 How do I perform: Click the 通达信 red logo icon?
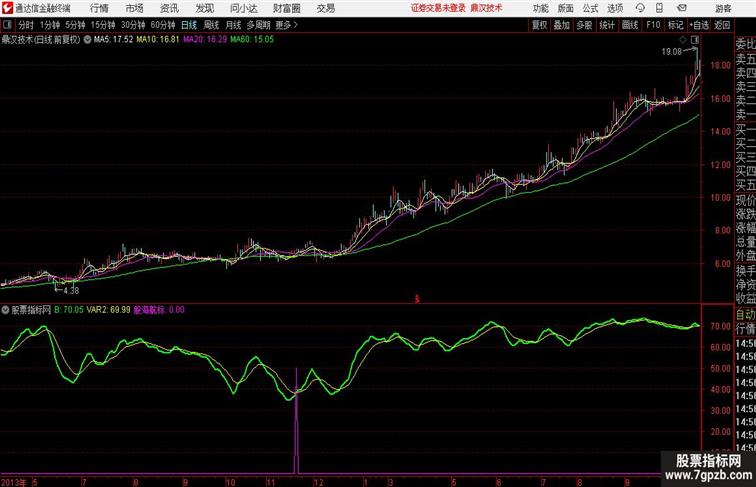[7, 8]
